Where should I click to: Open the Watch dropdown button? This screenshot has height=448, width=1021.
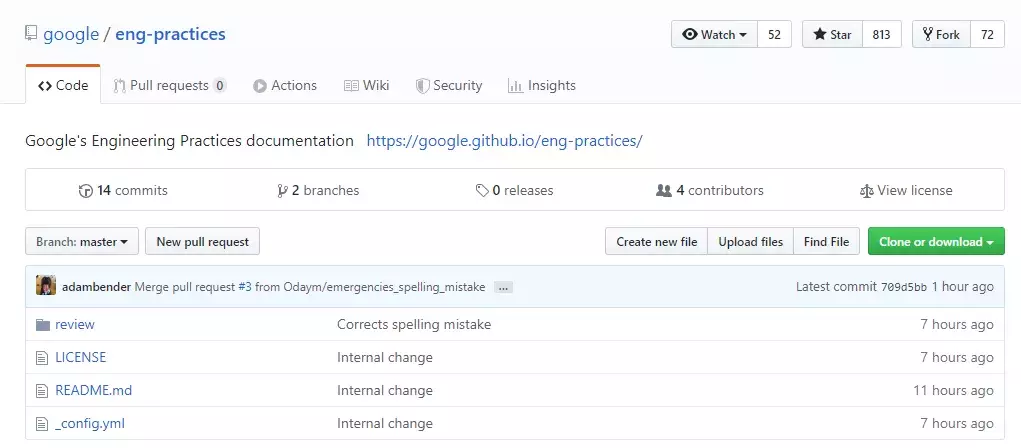click(714, 35)
